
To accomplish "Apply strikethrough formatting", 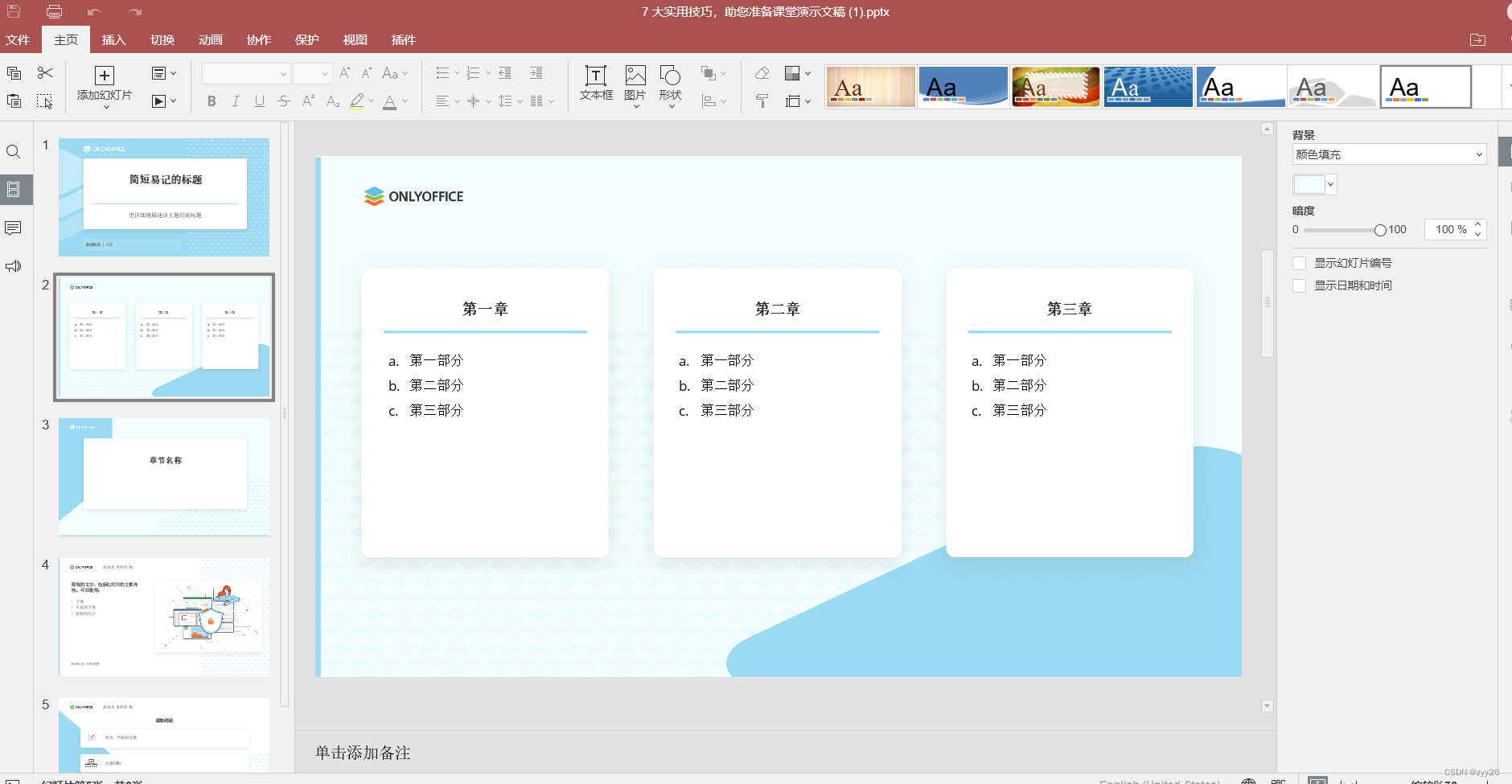I will click(284, 101).
